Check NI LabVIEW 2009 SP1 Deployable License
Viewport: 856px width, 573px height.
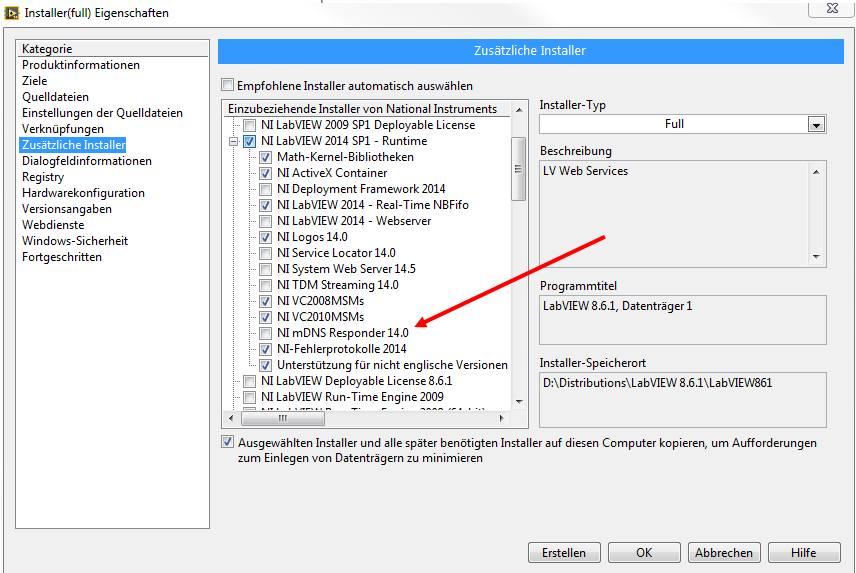pyautogui.click(x=249, y=125)
